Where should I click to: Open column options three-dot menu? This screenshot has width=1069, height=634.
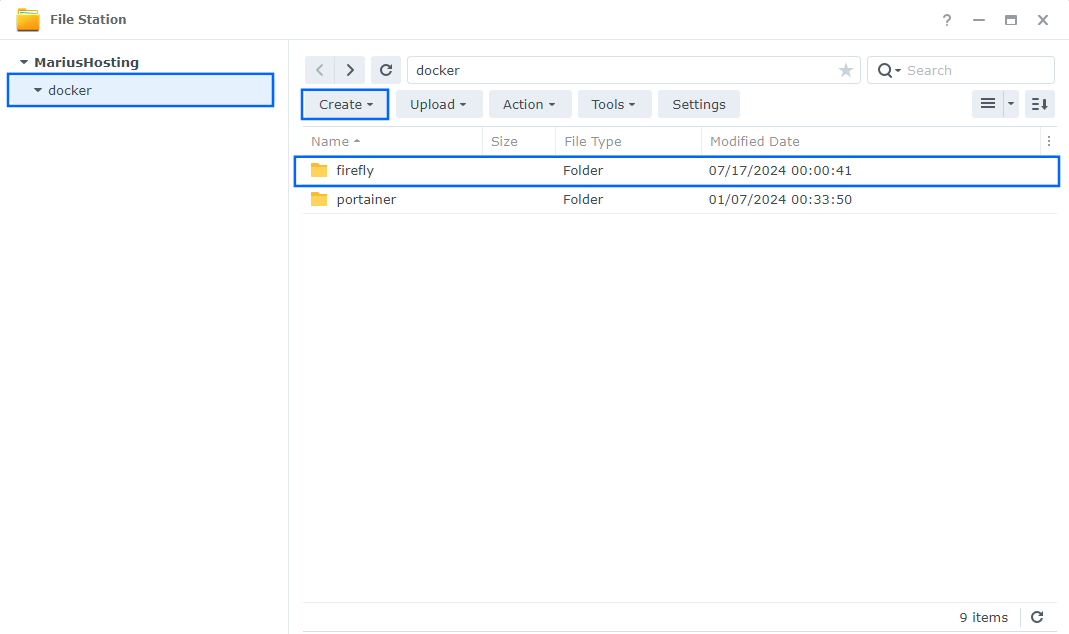click(1048, 142)
